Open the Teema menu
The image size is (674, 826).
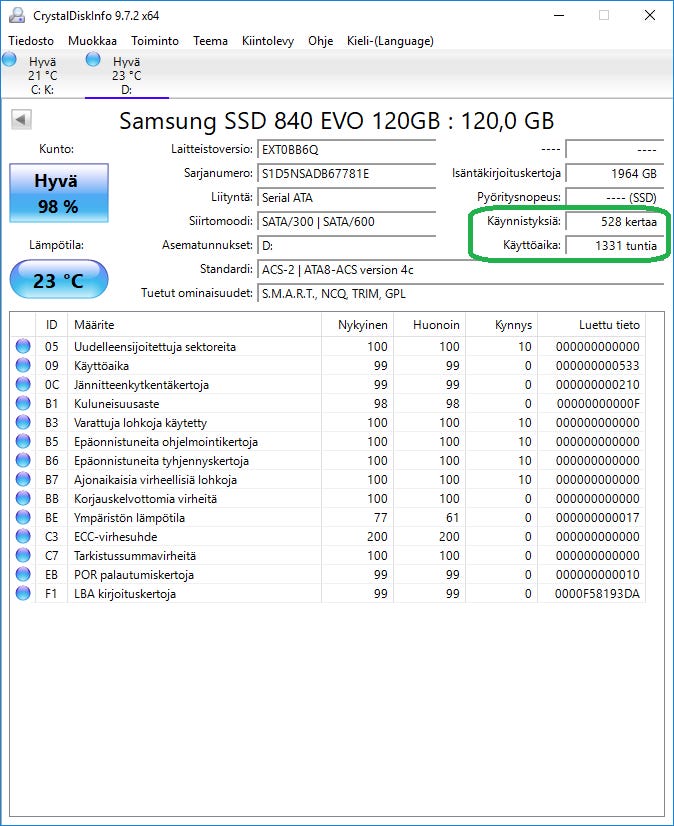[x=210, y=41]
